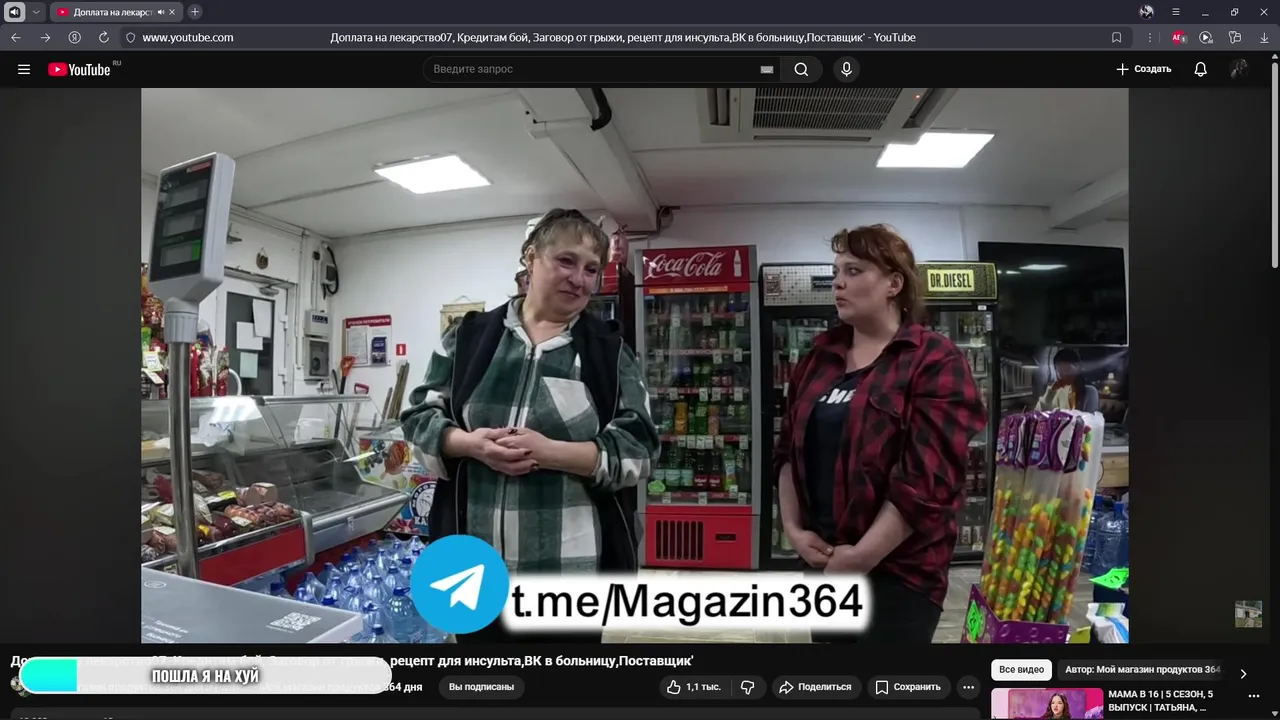The height and width of the screenshot is (720, 1280).
Task: Toggle the sound indicator button at tab strip left
Action: click(x=15, y=12)
